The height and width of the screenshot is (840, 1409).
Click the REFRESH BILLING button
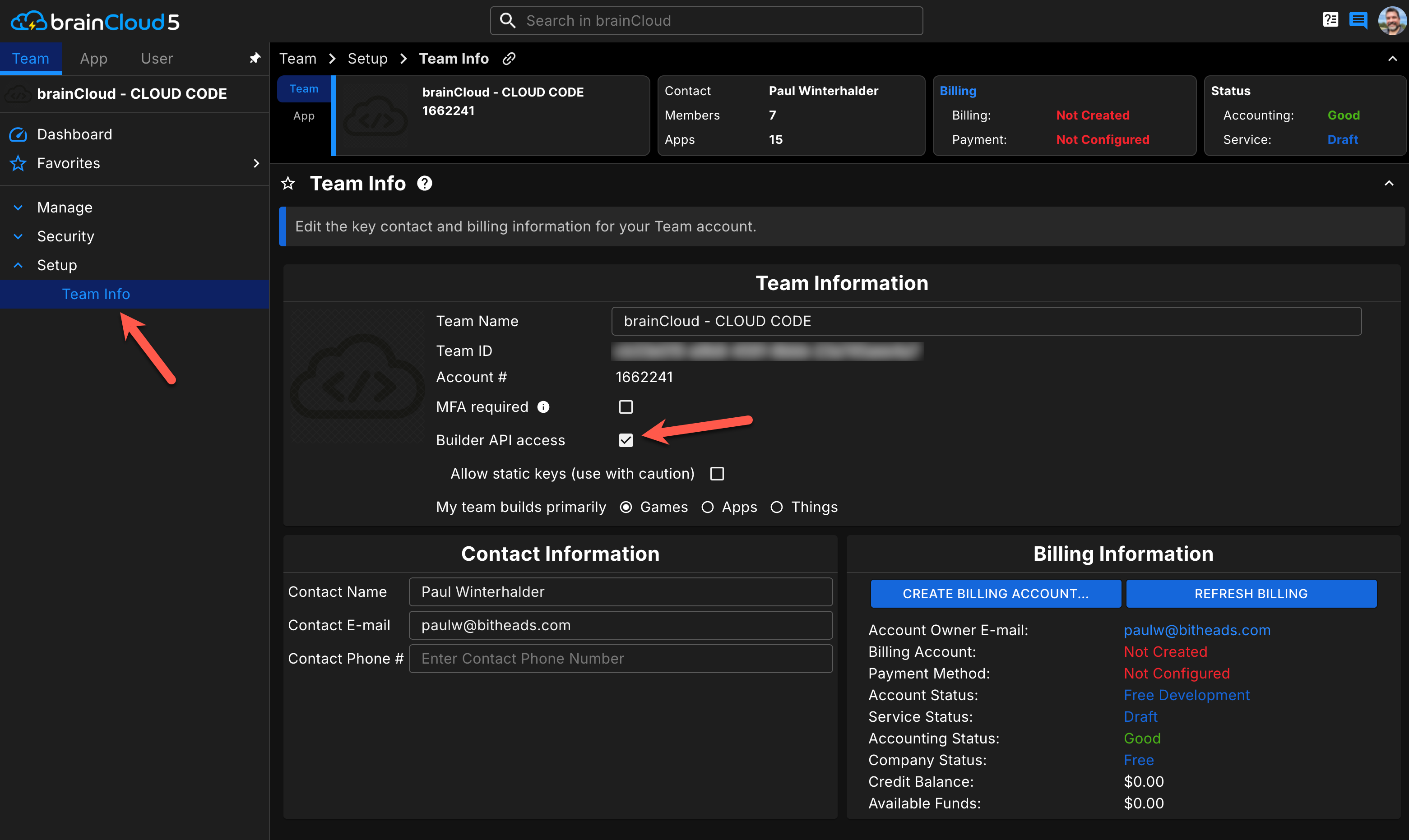[1251, 593]
